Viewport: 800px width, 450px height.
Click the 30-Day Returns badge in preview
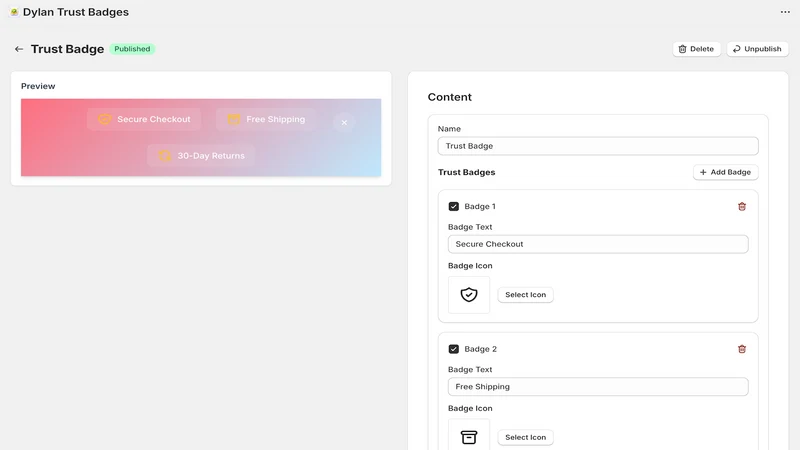tap(201, 156)
